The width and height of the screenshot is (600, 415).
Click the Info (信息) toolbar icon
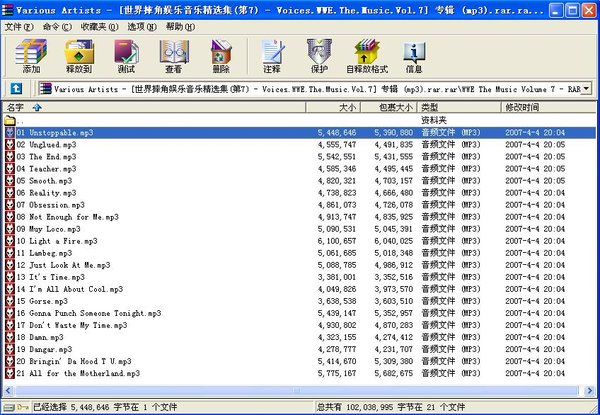414,56
